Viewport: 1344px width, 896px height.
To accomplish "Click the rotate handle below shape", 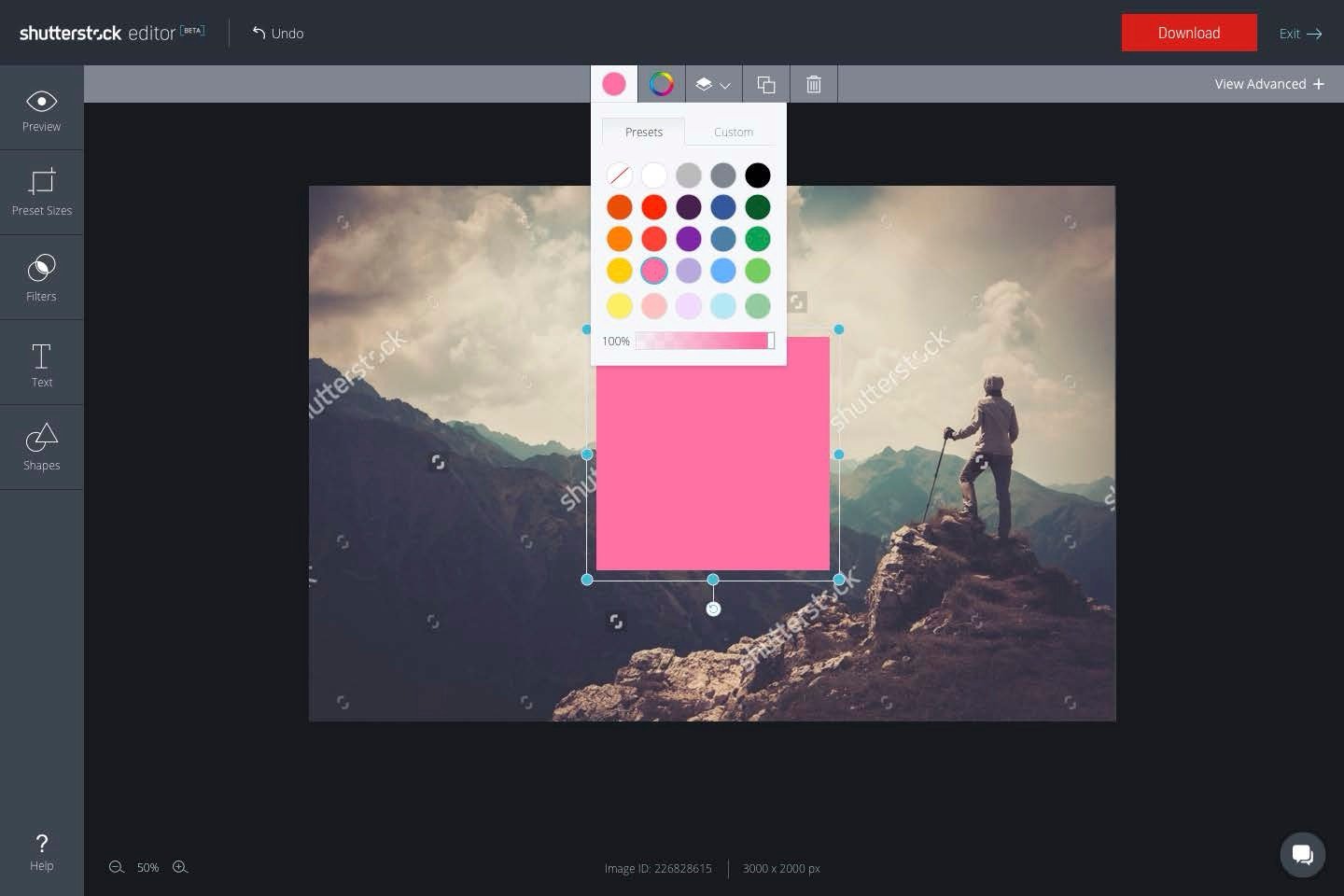I will 713,609.
